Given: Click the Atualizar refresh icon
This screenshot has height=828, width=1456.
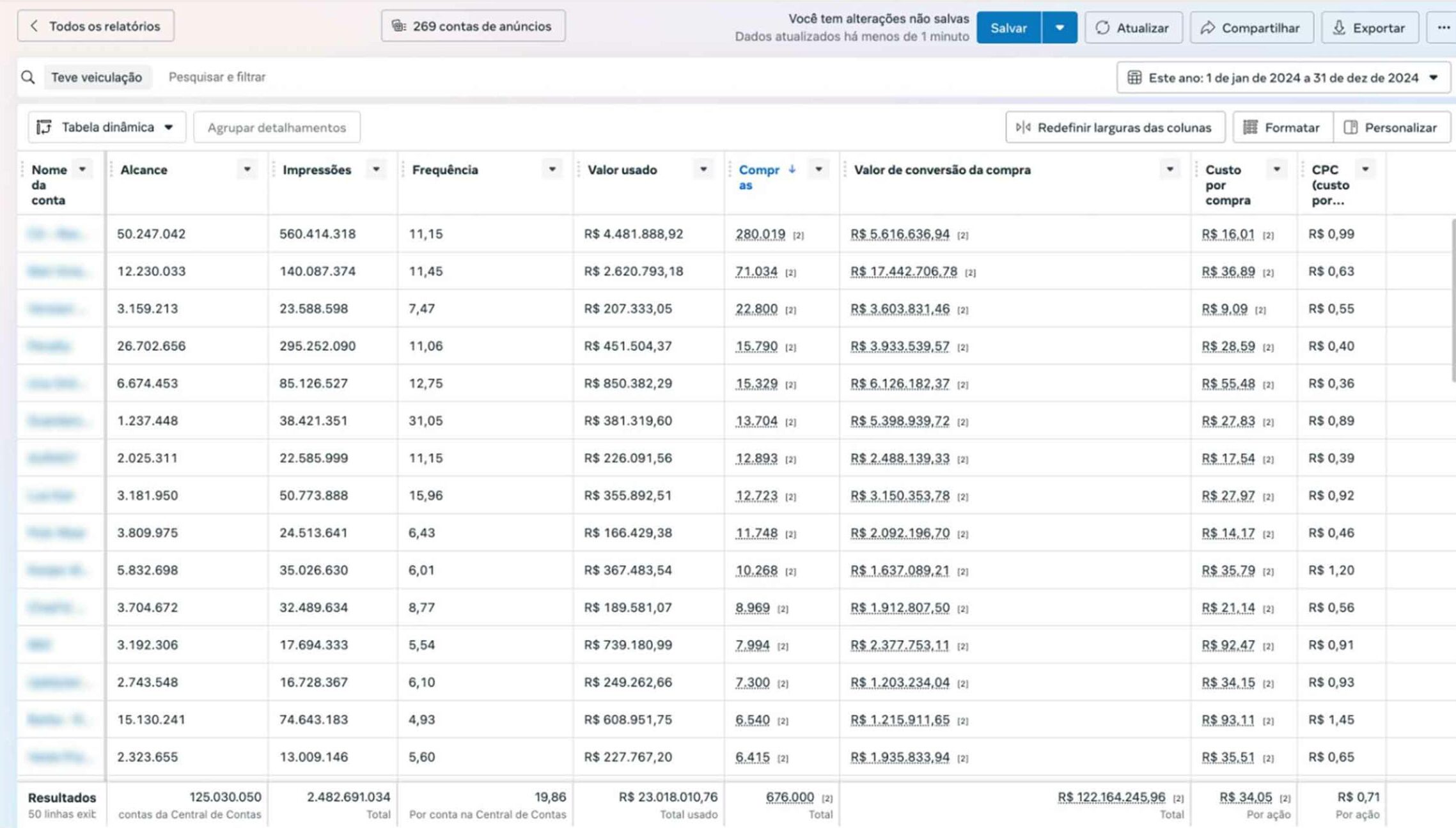Looking at the screenshot, I should [1102, 27].
